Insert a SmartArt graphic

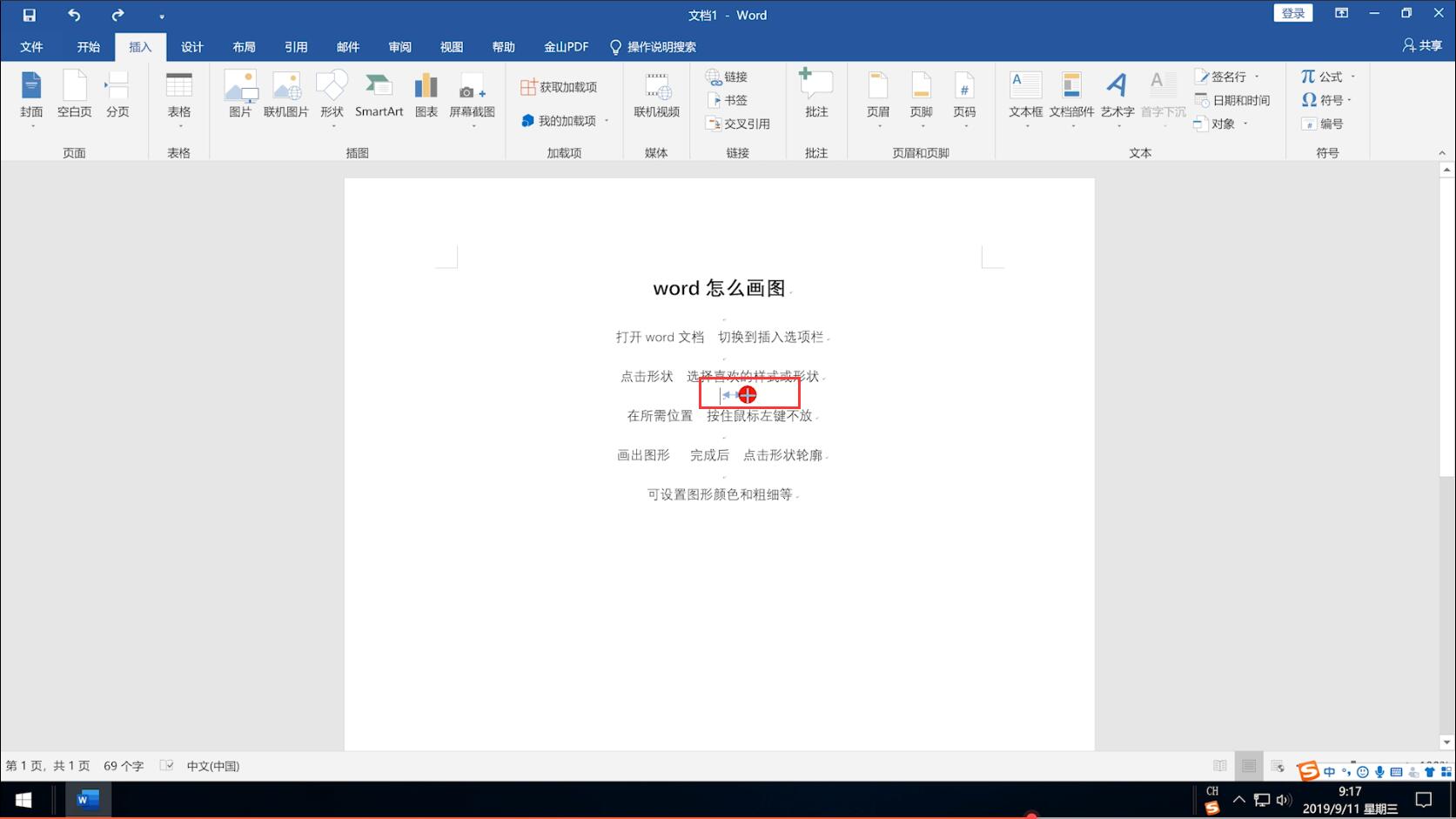tap(379, 95)
